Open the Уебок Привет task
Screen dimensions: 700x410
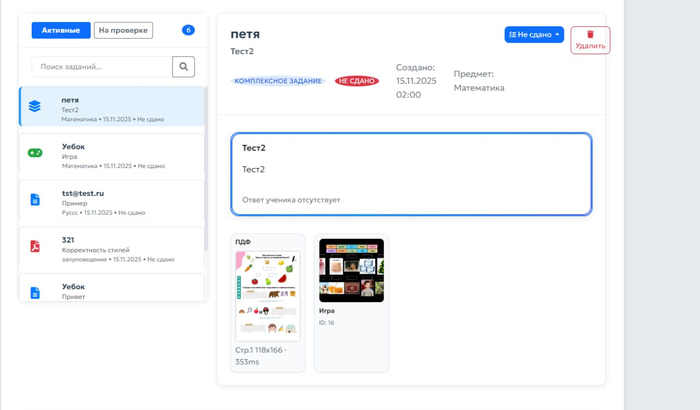pos(112,287)
